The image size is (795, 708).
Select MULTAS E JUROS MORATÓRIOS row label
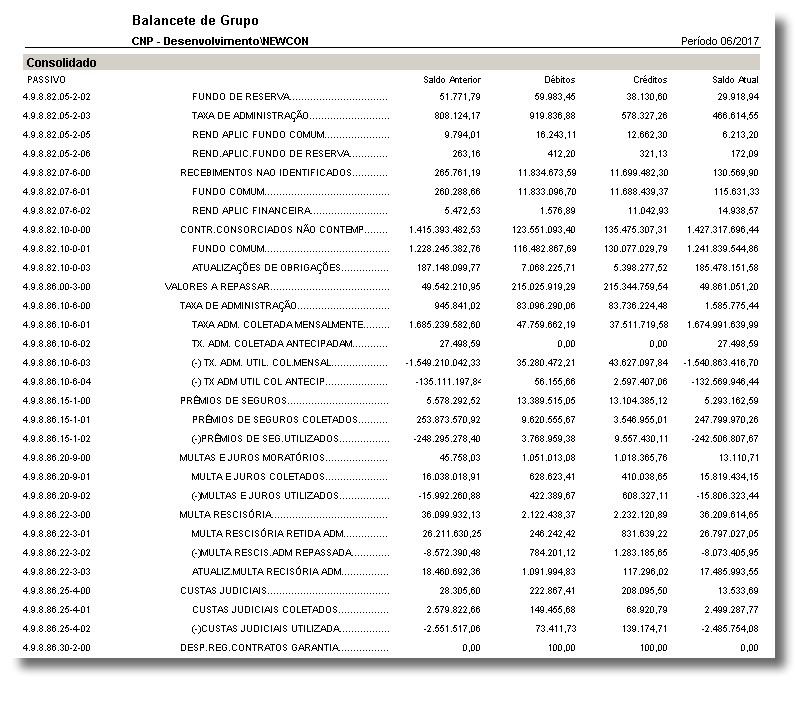tap(252, 458)
